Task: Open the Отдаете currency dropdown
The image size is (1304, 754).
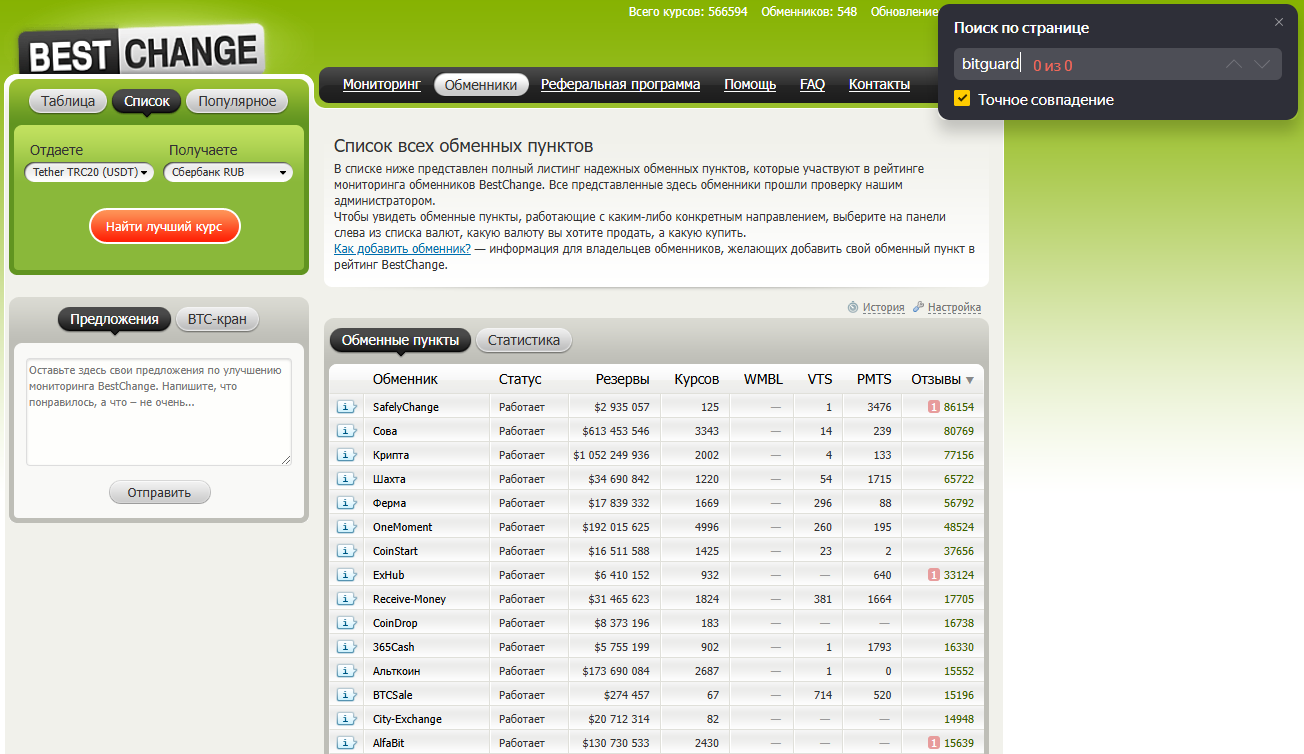Action: point(89,172)
